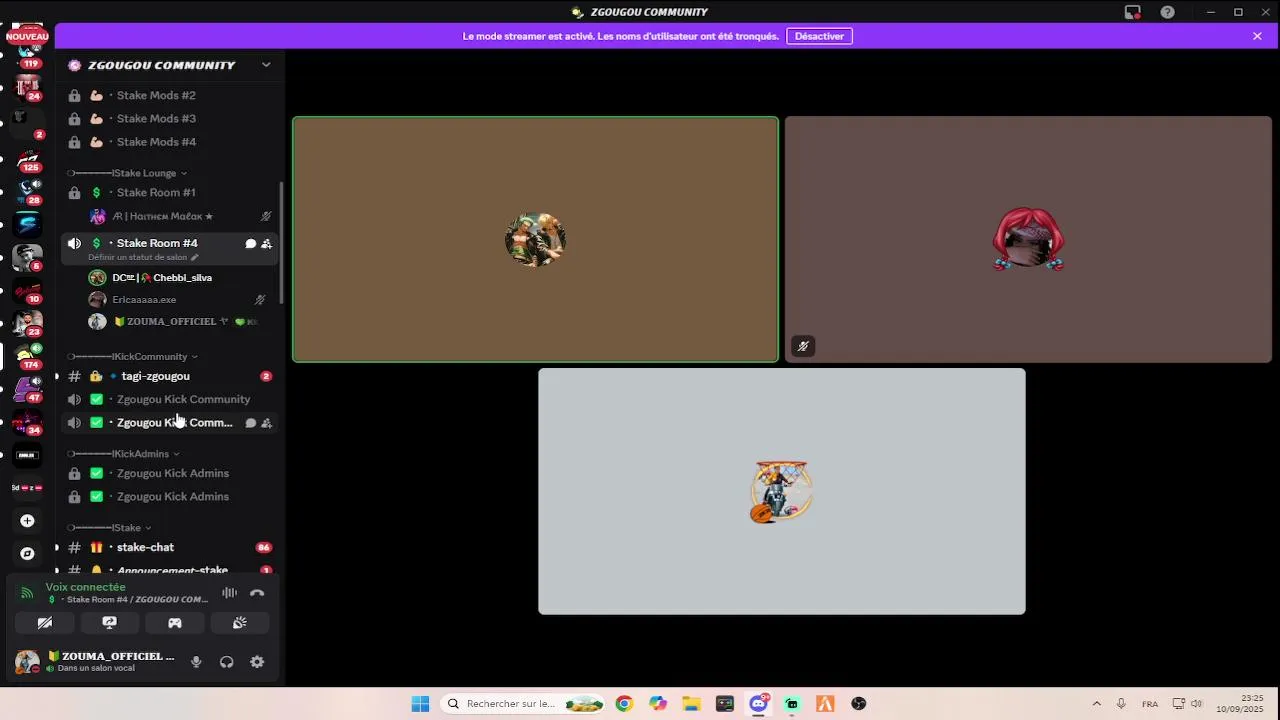Invite people to Stake Room #4

[x=267, y=243]
